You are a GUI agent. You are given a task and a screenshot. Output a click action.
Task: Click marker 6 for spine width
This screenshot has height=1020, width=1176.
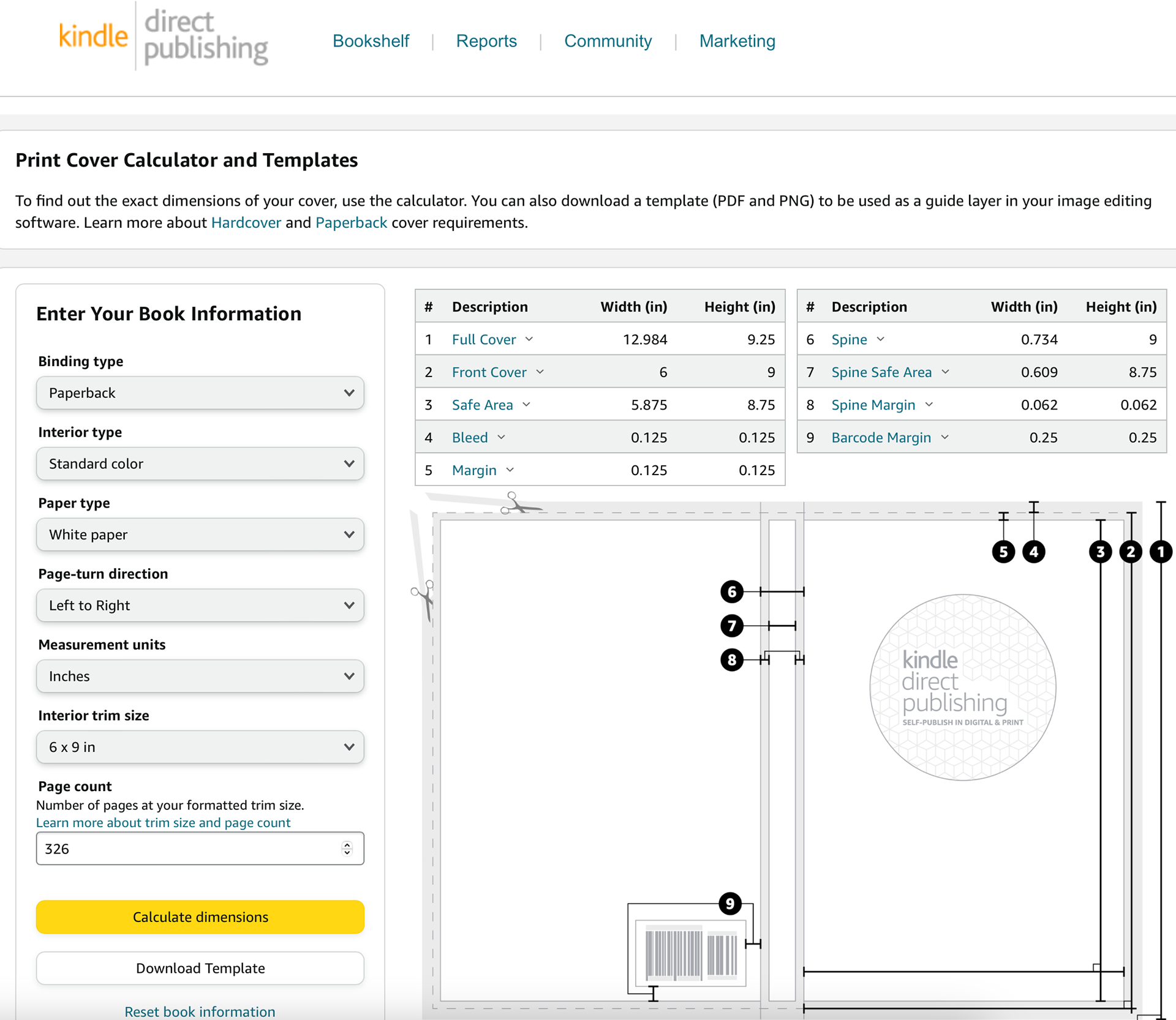(x=732, y=591)
